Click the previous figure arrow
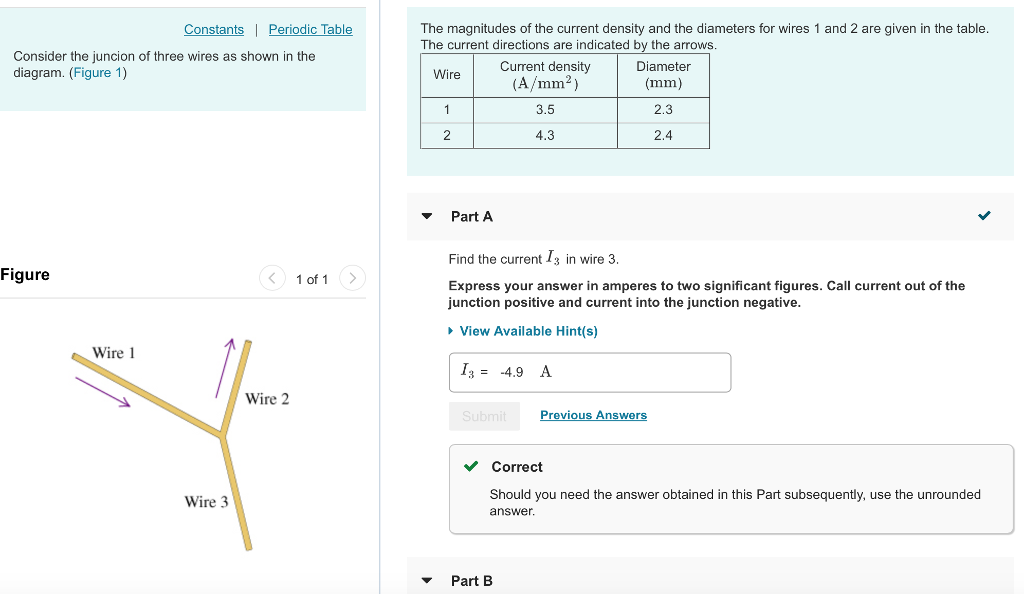 click(272, 279)
